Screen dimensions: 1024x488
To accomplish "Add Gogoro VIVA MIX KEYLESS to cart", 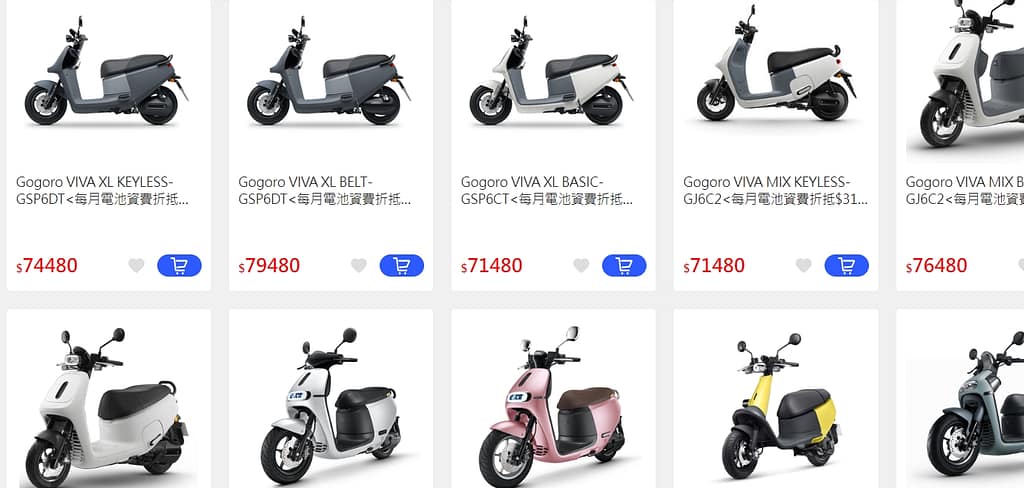I will 846,265.
